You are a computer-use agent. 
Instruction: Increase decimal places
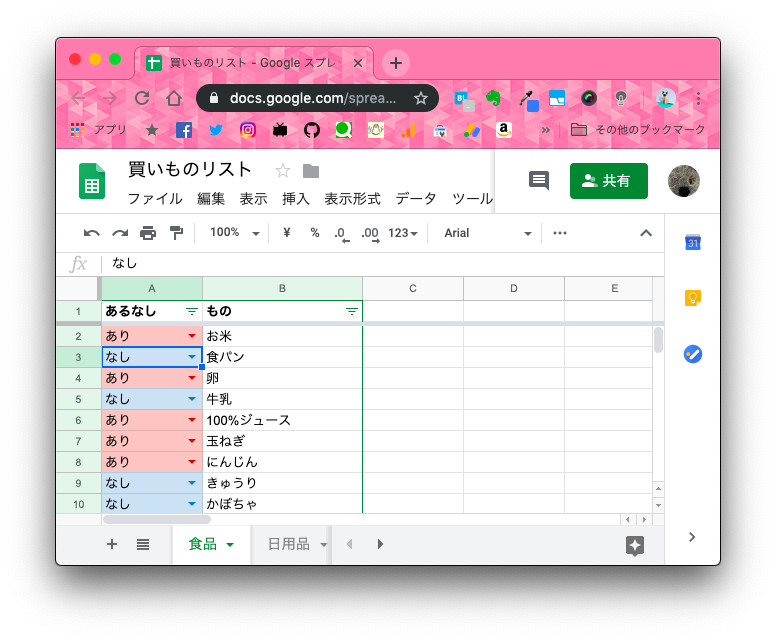pos(370,234)
